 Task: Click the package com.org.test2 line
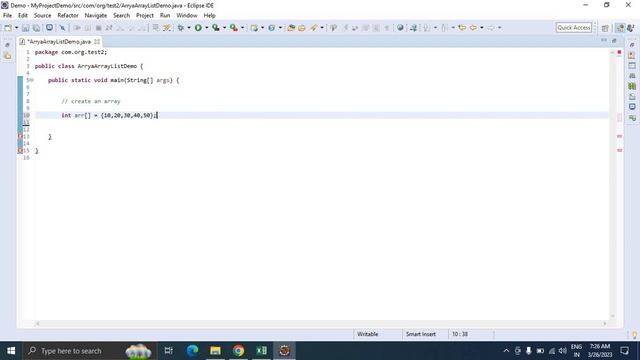click(x=71, y=52)
